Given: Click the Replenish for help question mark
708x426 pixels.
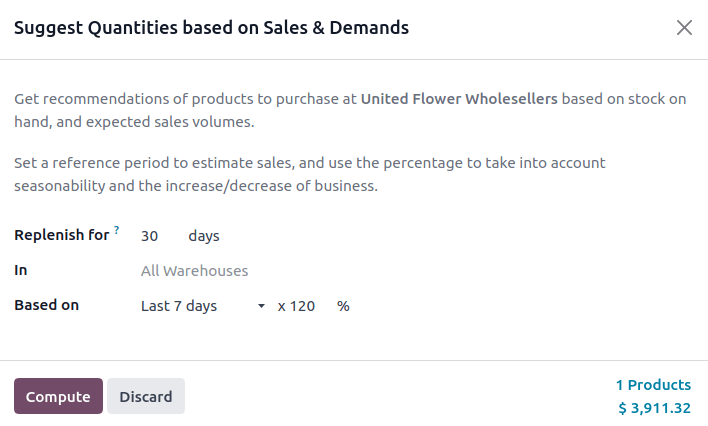Looking at the screenshot, I should pos(116,231).
